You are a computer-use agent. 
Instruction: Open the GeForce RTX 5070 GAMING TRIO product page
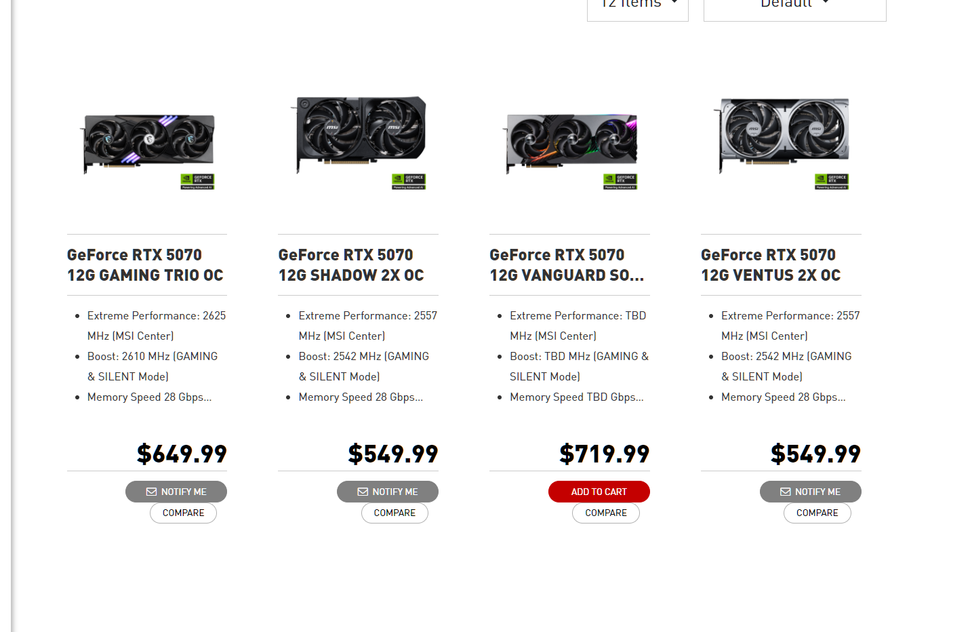click(145, 264)
